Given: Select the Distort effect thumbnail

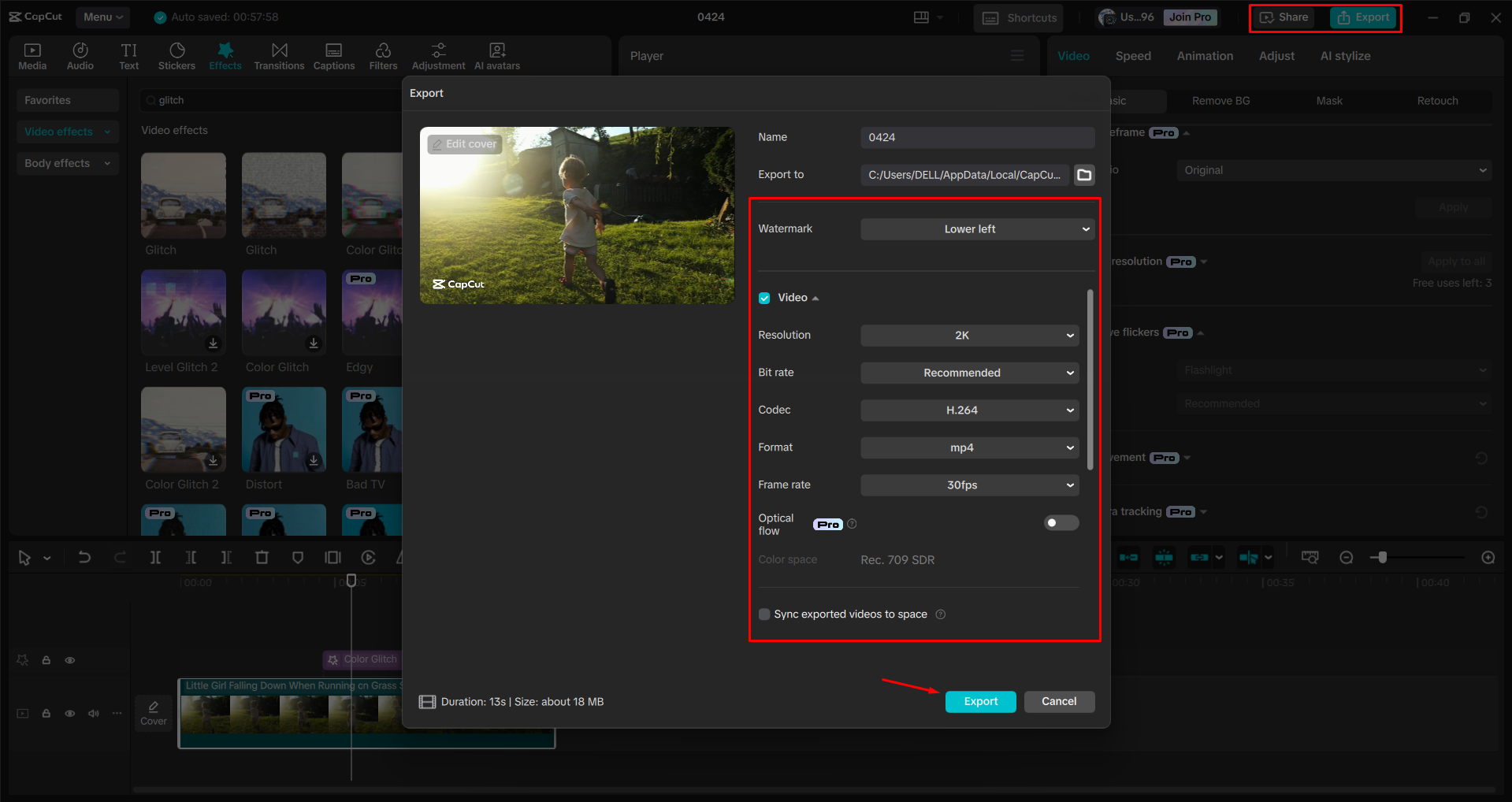Looking at the screenshot, I should point(284,429).
